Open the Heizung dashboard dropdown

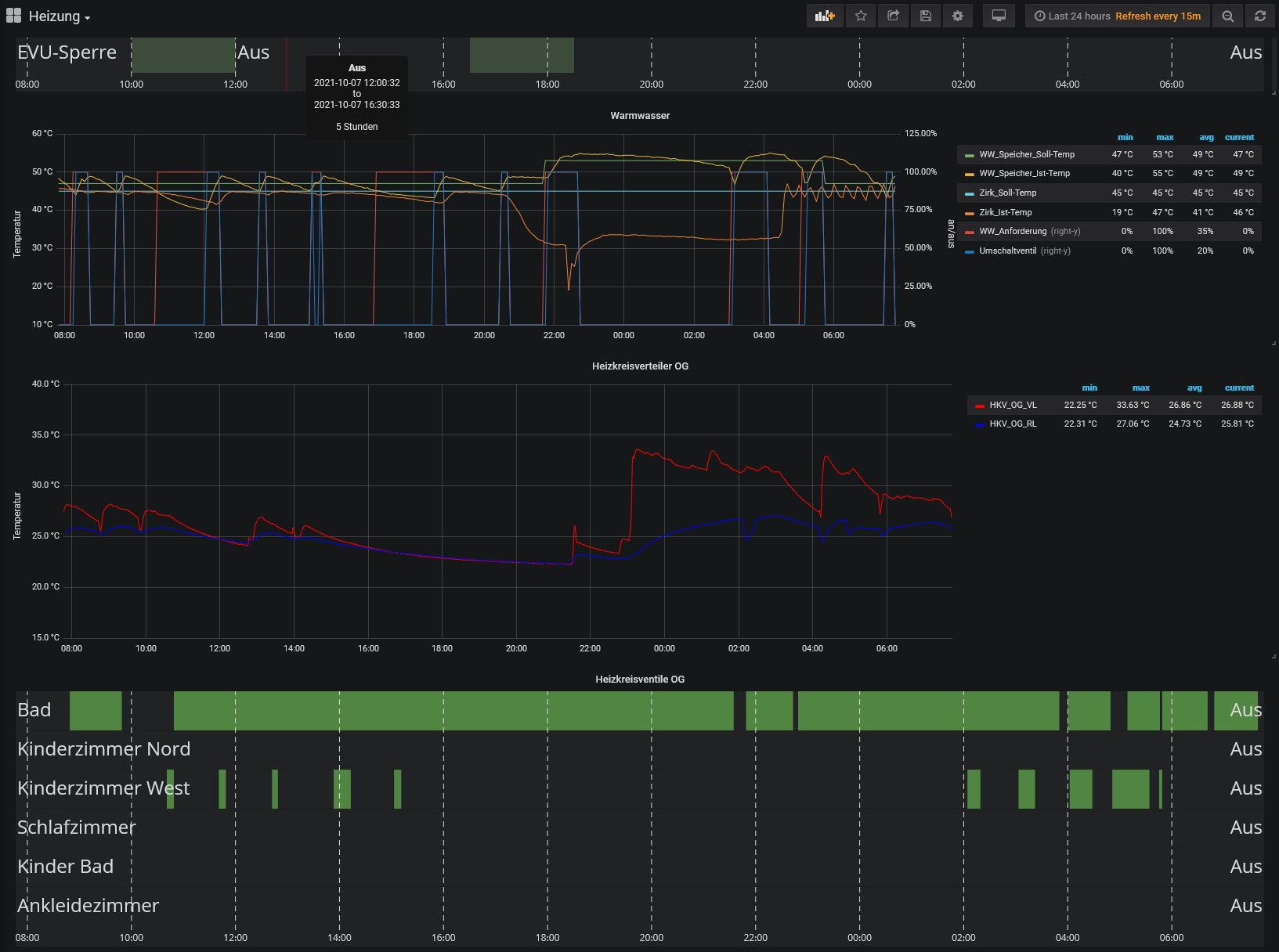tap(60, 16)
